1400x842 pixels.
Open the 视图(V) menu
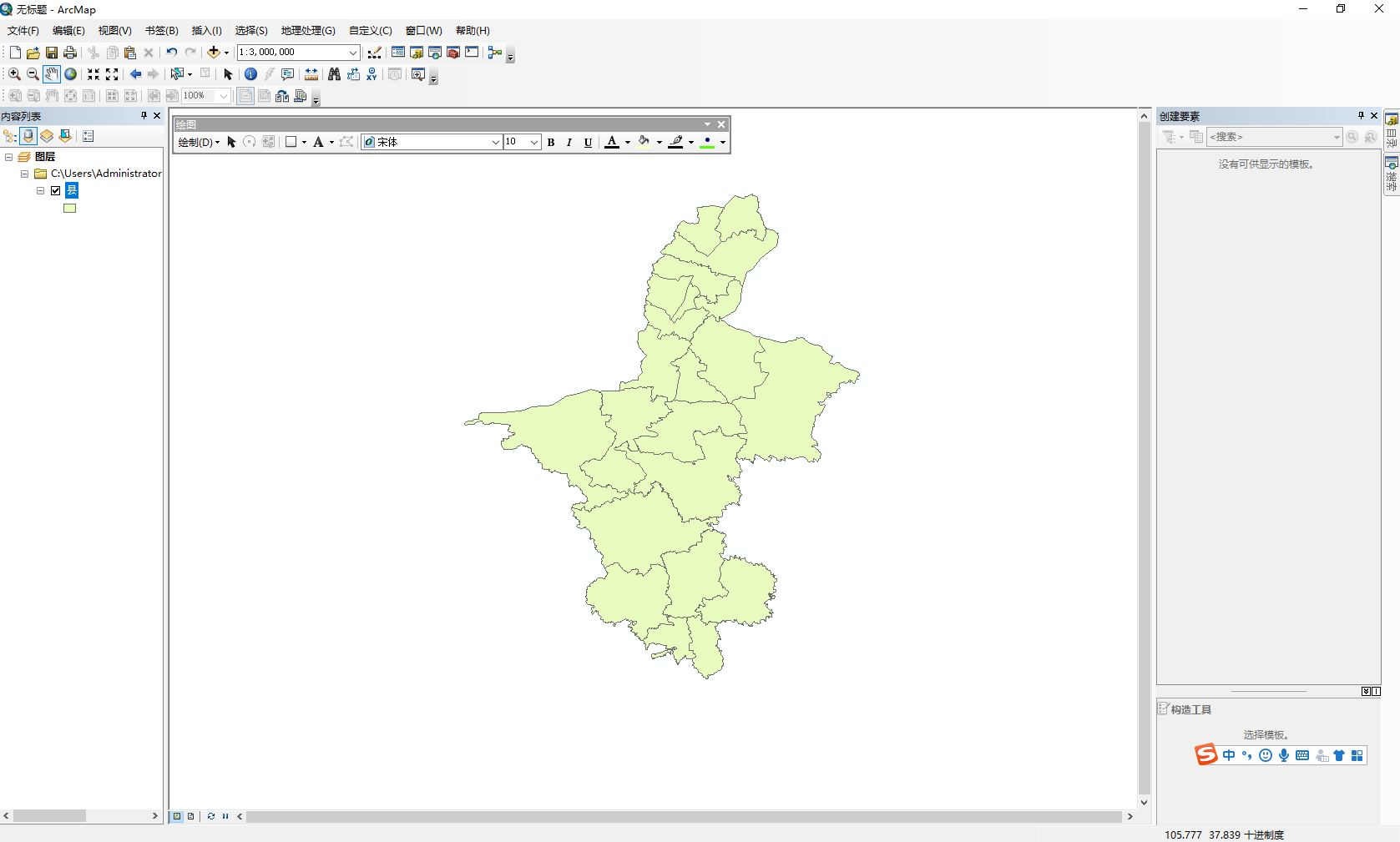click(115, 31)
